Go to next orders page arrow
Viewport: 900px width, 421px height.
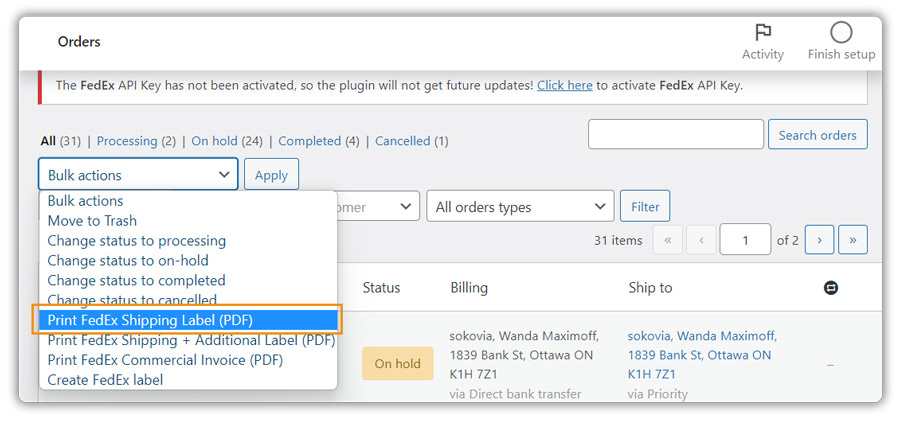(819, 240)
